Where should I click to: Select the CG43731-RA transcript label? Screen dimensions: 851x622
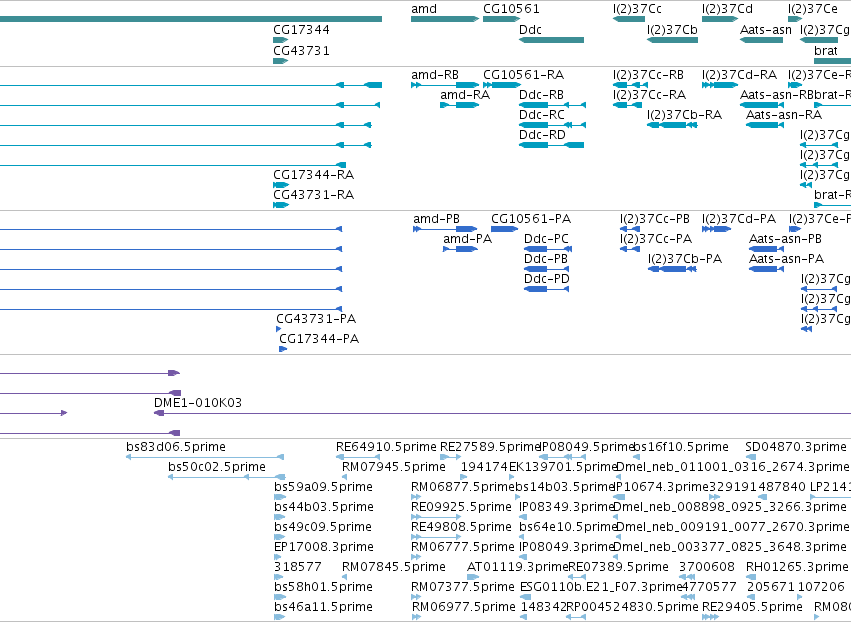pyautogui.click(x=314, y=195)
